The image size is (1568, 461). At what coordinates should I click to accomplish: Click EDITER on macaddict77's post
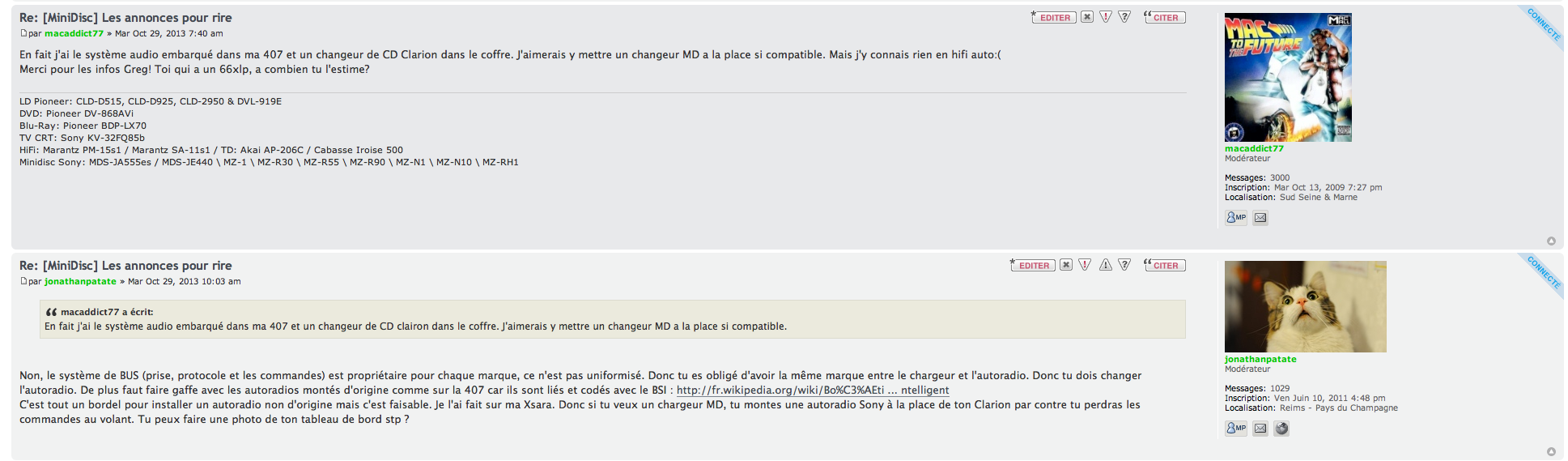[x=1053, y=17]
